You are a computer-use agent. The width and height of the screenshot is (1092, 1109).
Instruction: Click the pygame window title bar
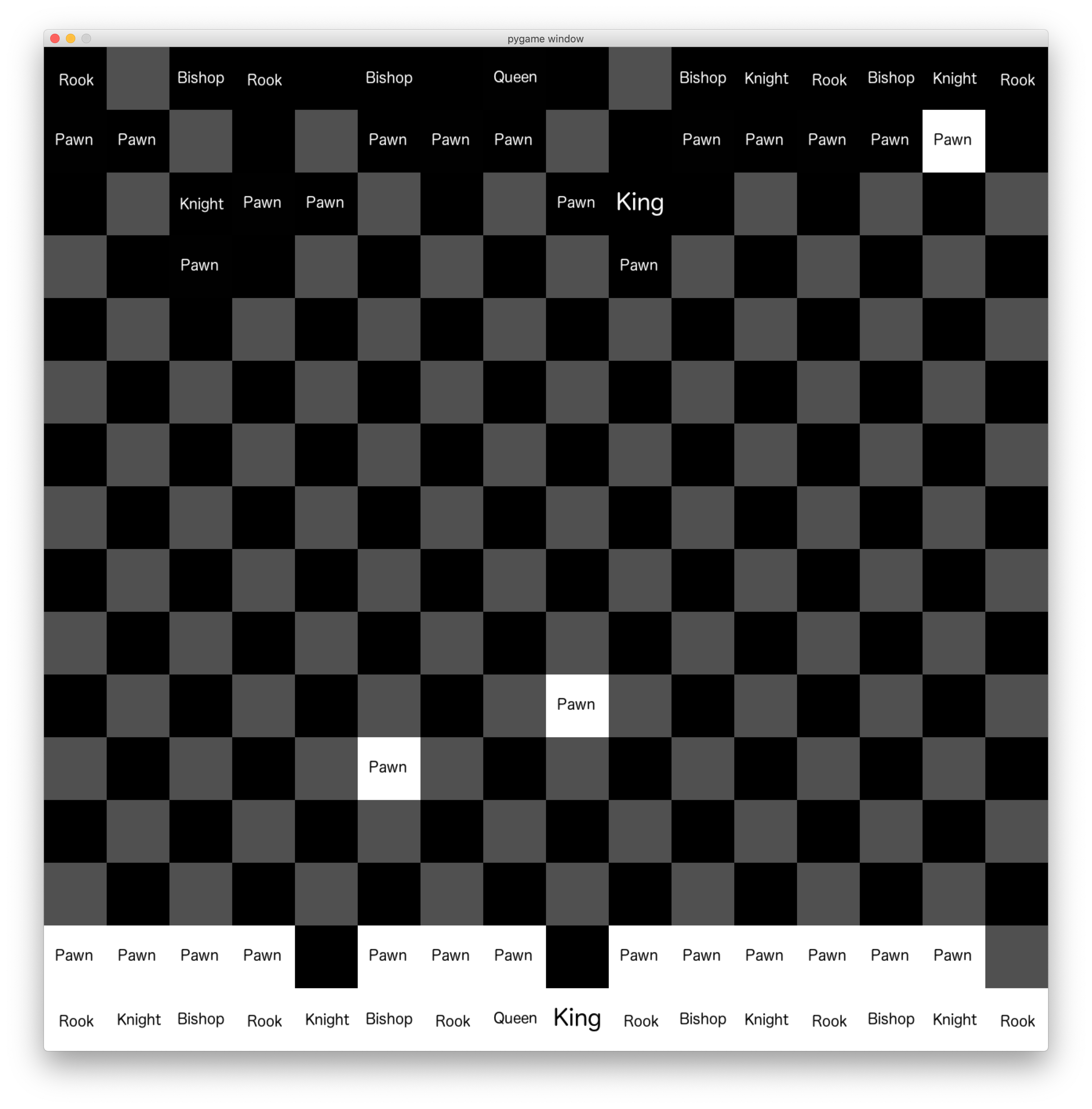tap(545, 38)
